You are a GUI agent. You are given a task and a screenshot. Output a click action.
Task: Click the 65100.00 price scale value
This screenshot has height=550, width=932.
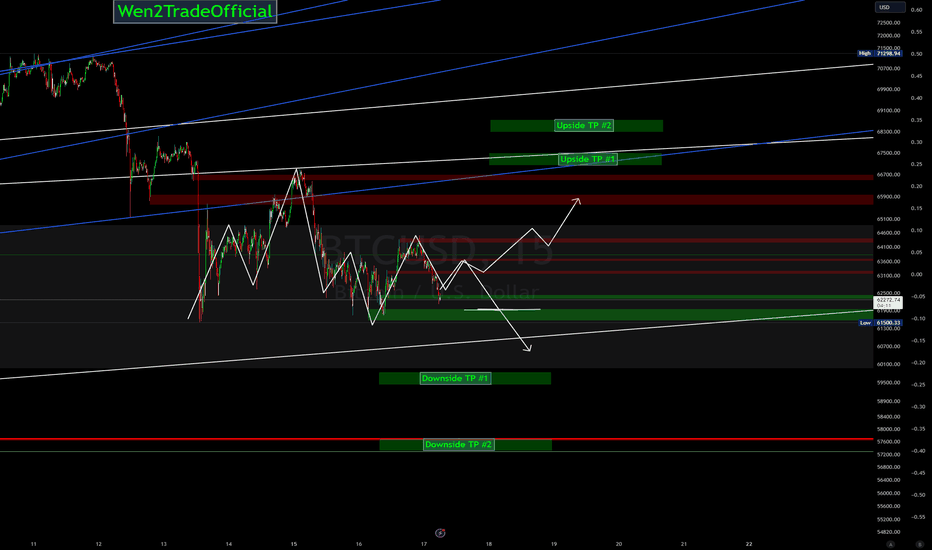point(889,219)
